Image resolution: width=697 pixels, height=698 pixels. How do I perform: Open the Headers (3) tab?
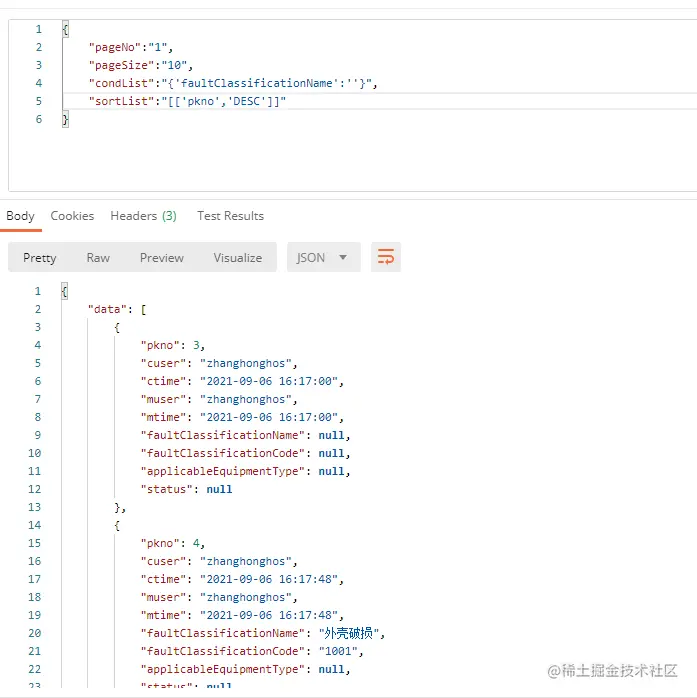click(143, 216)
